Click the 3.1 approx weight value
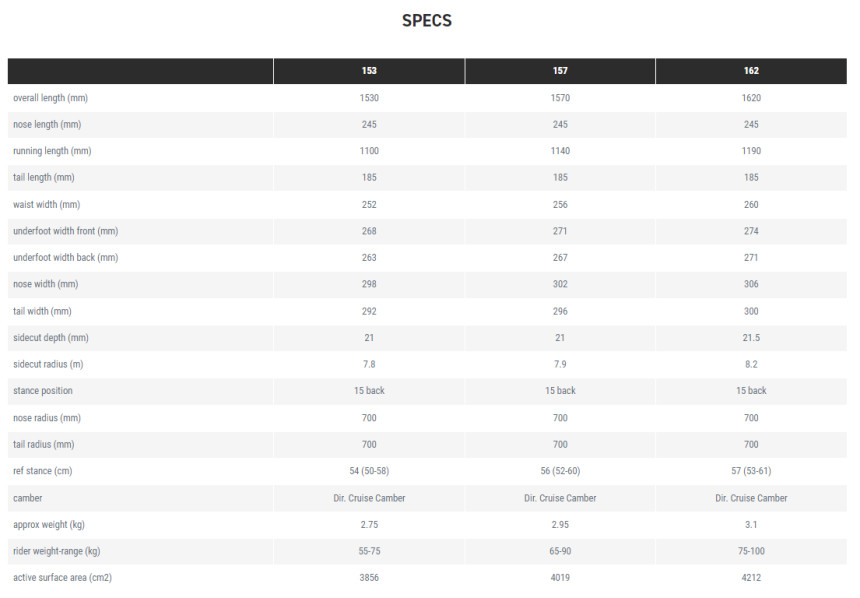The image size is (860, 598). (x=751, y=525)
